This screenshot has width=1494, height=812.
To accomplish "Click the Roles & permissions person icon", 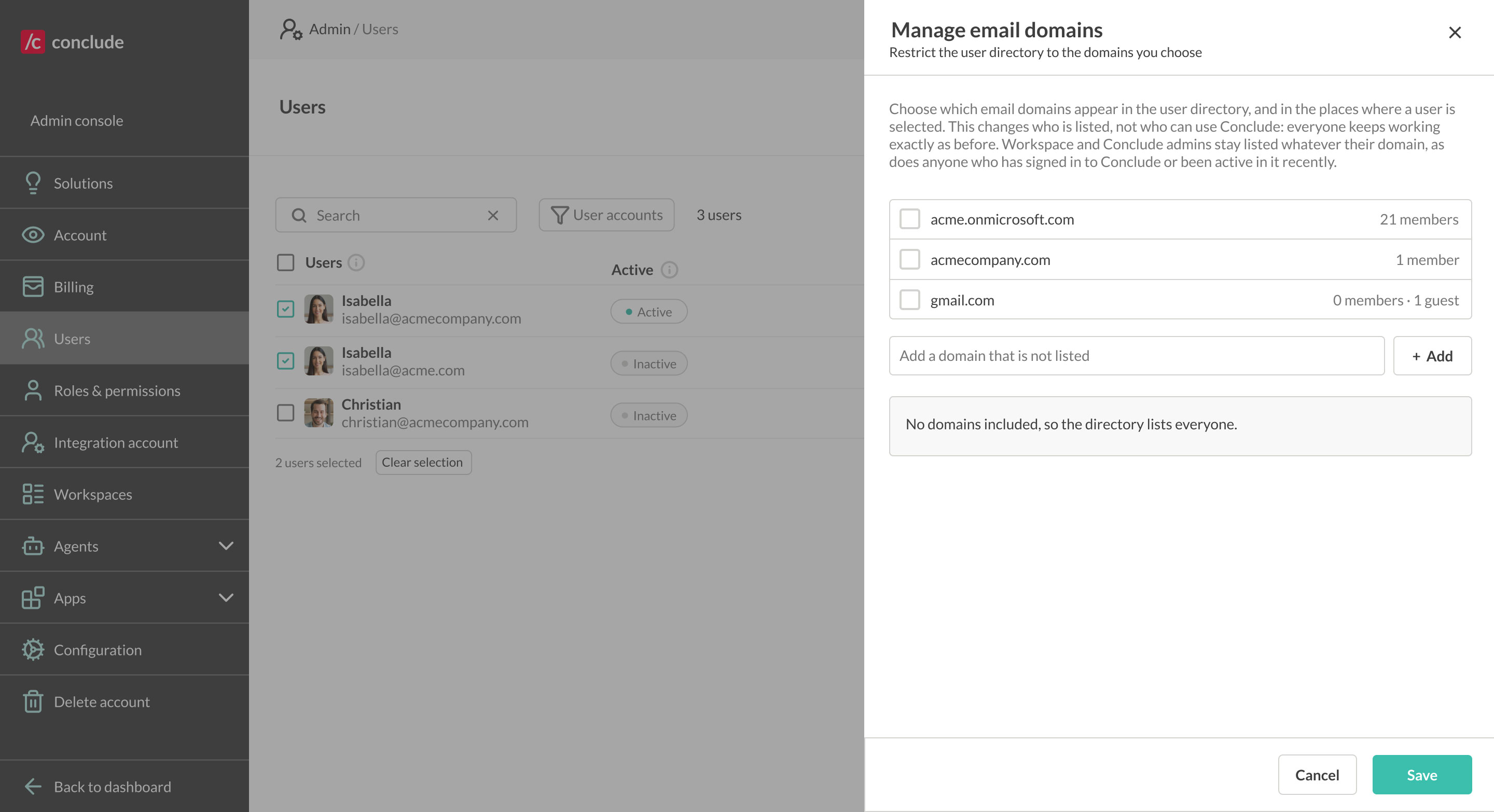I will (x=33, y=390).
